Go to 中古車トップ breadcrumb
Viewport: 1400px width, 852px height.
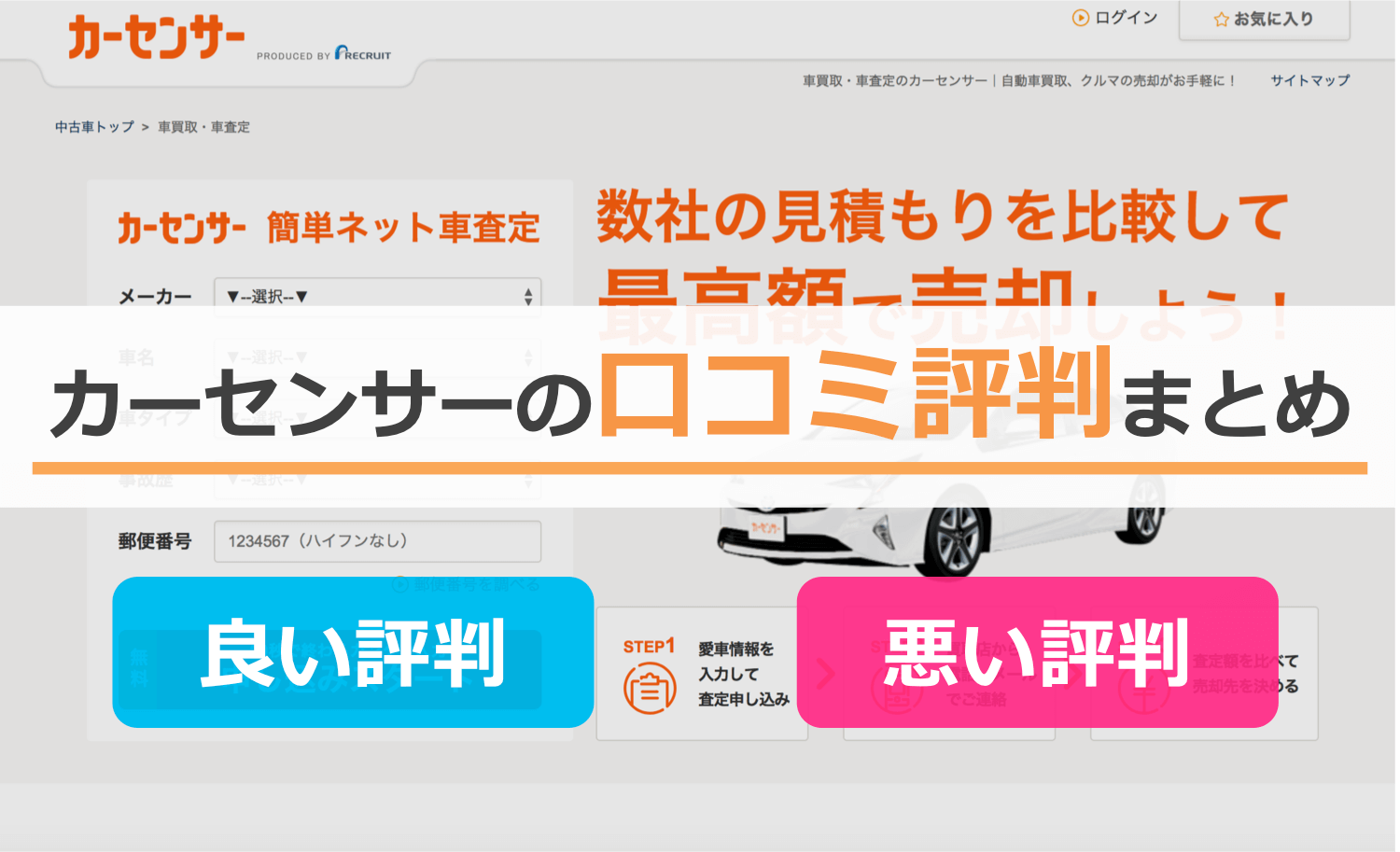94,127
